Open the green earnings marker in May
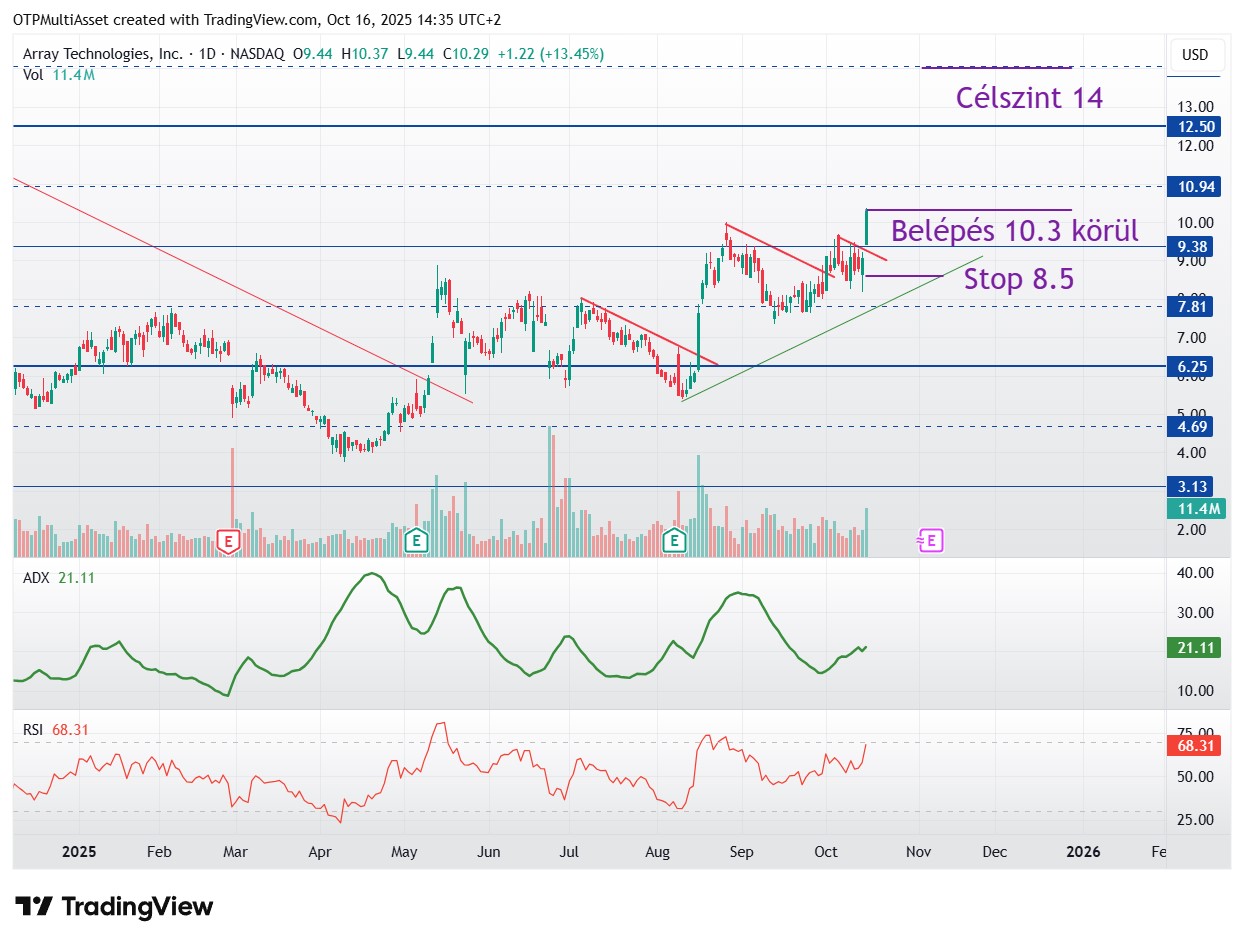The height and width of the screenshot is (944, 1244). (x=415, y=542)
